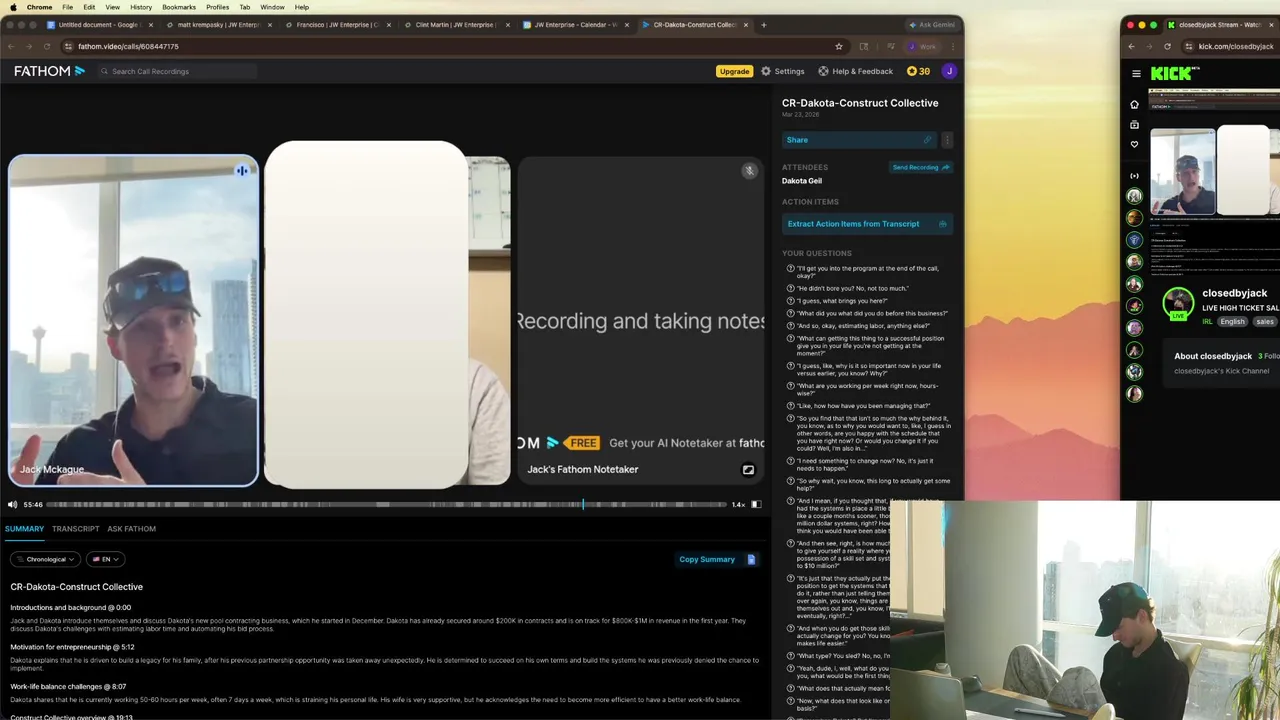This screenshot has height=720, width=1280.
Task: Seek along the recording timeline
Action: 386,504
